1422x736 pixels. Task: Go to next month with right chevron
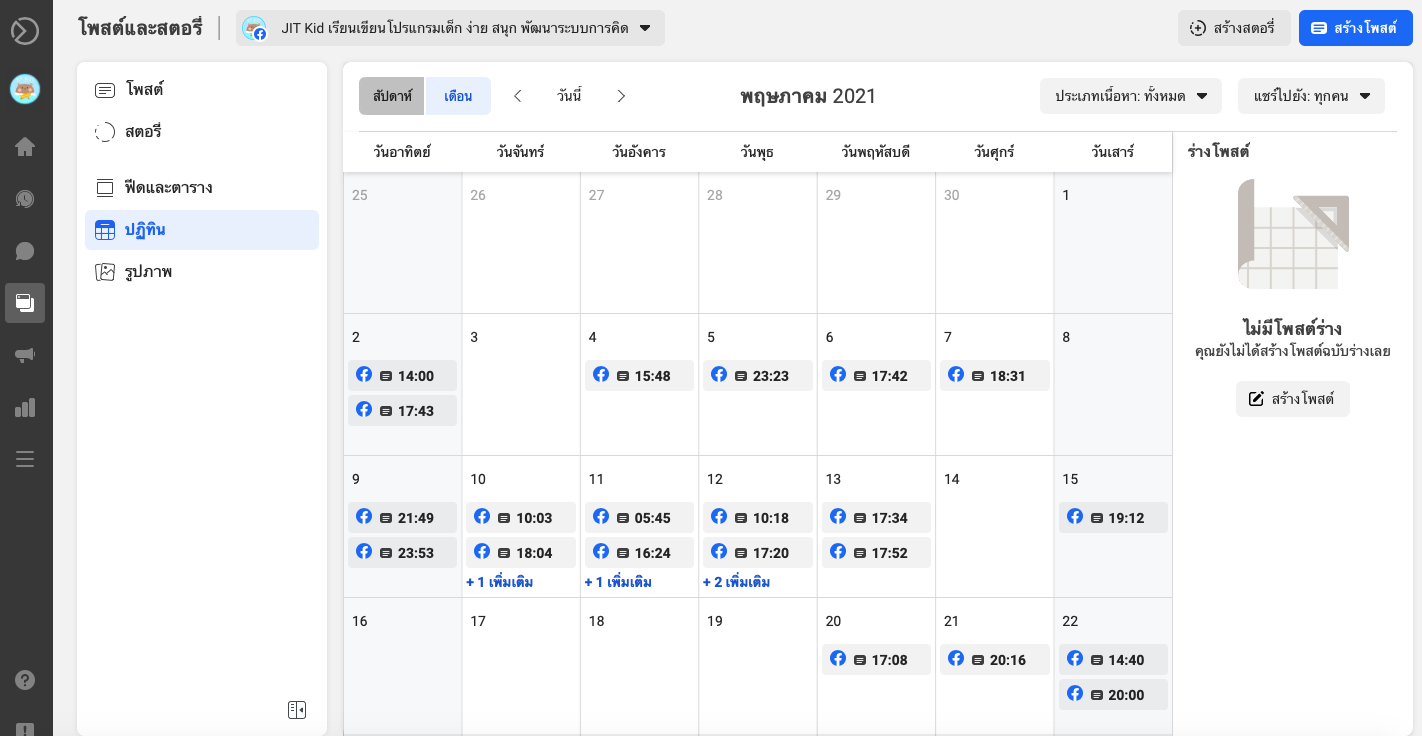pos(621,96)
